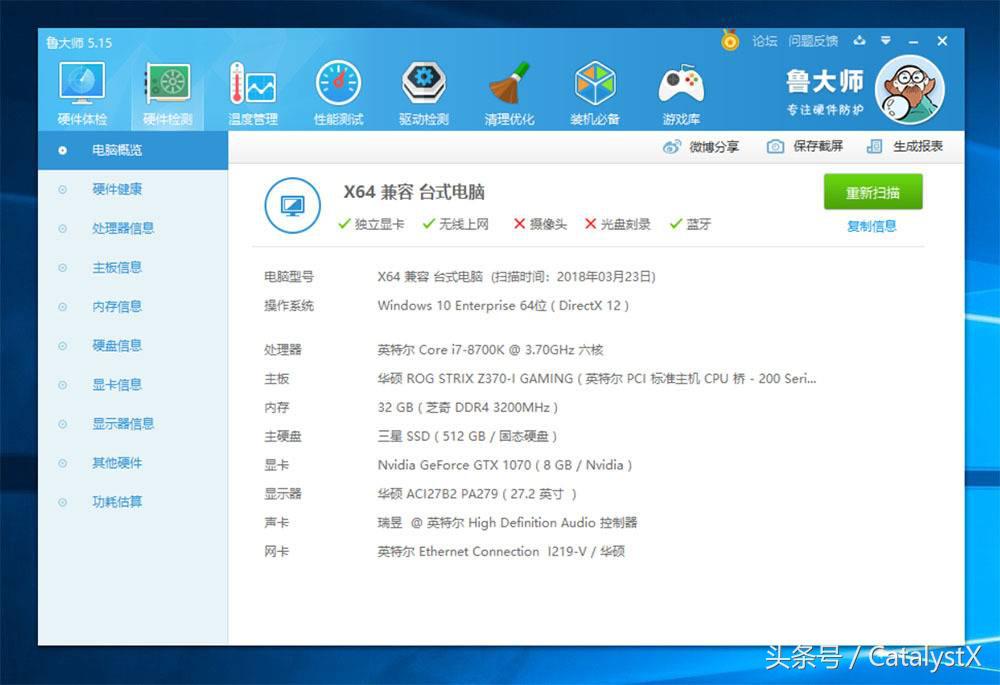
Task: Switch to 显卡信息 sidebar item
Action: tap(117, 384)
